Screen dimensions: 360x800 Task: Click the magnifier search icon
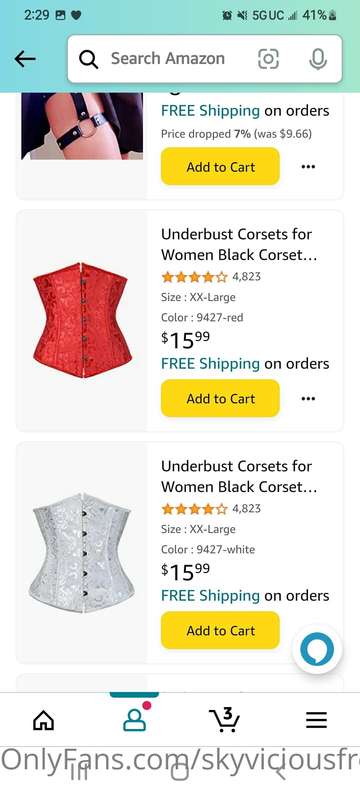[89, 59]
